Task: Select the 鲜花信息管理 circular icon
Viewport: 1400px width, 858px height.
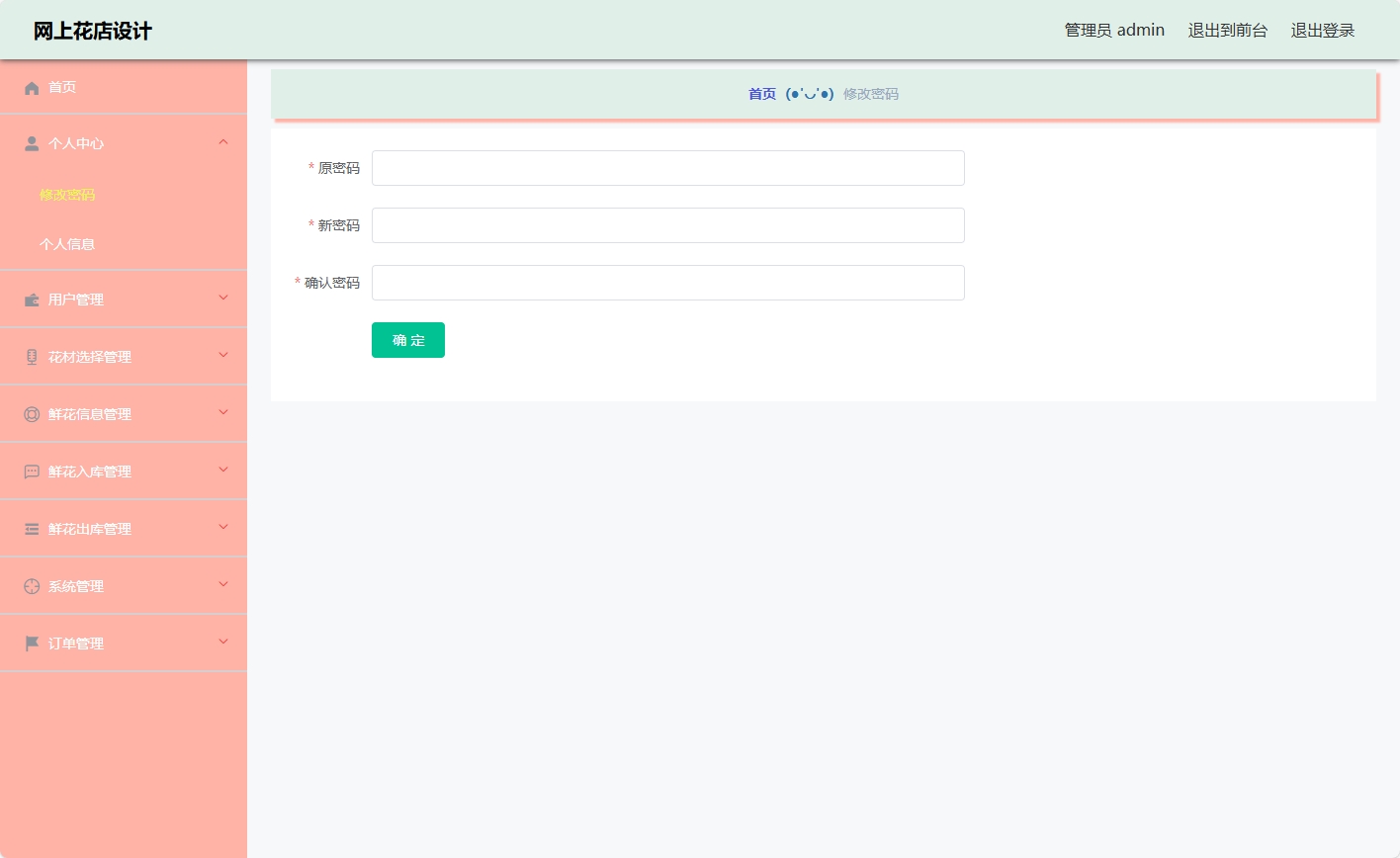Action: click(x=32, y=413)
